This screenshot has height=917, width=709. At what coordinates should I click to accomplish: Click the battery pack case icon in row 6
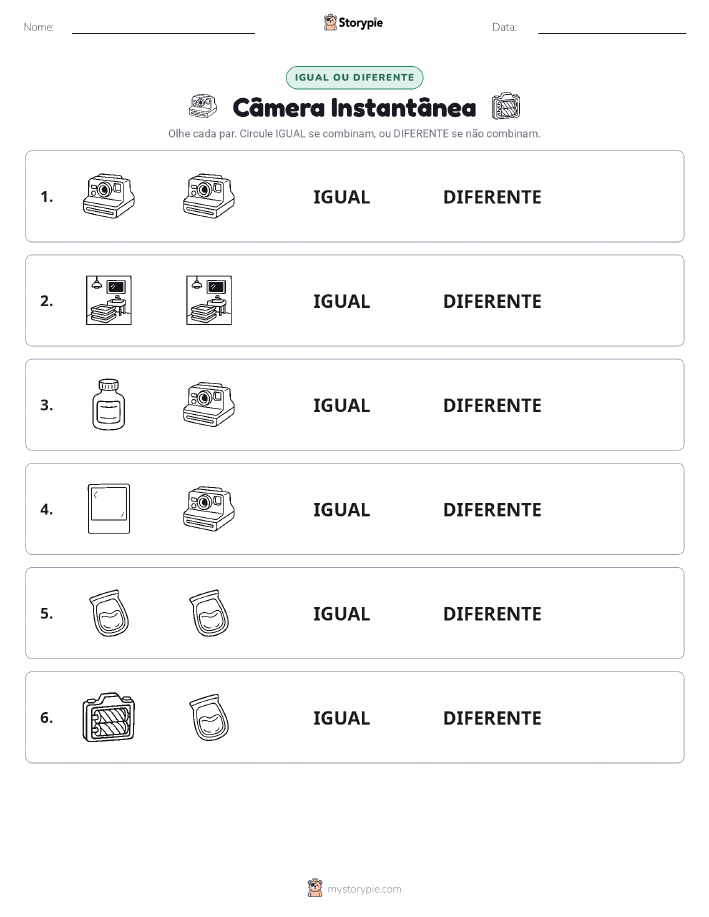(x=109, y=717)
